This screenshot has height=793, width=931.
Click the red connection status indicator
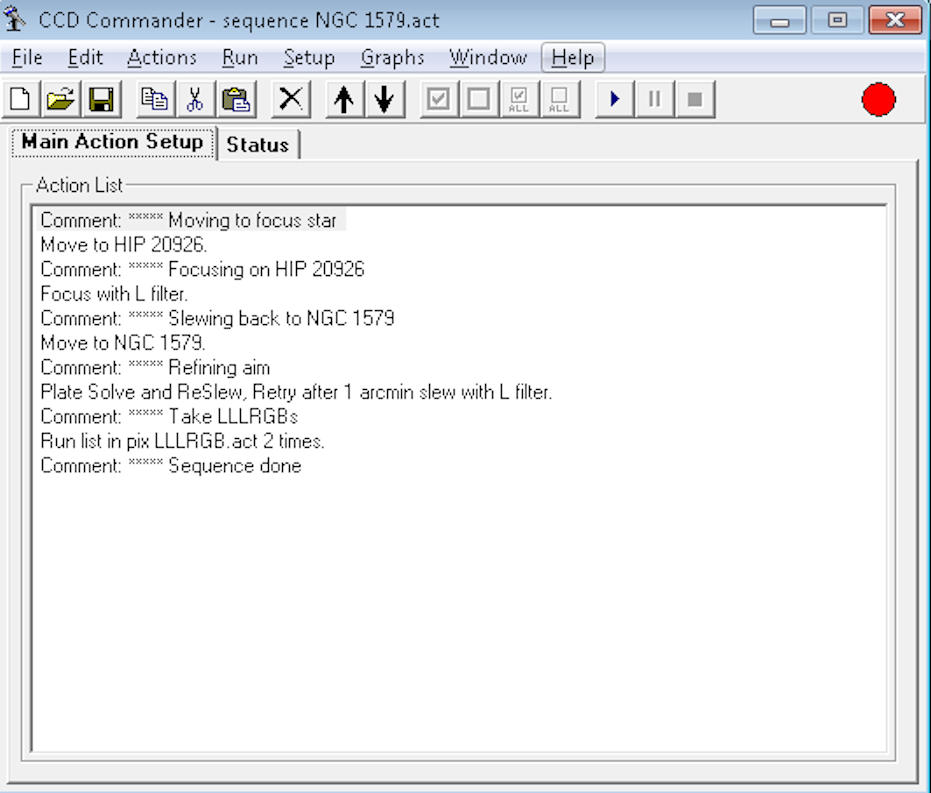(878, 98)
